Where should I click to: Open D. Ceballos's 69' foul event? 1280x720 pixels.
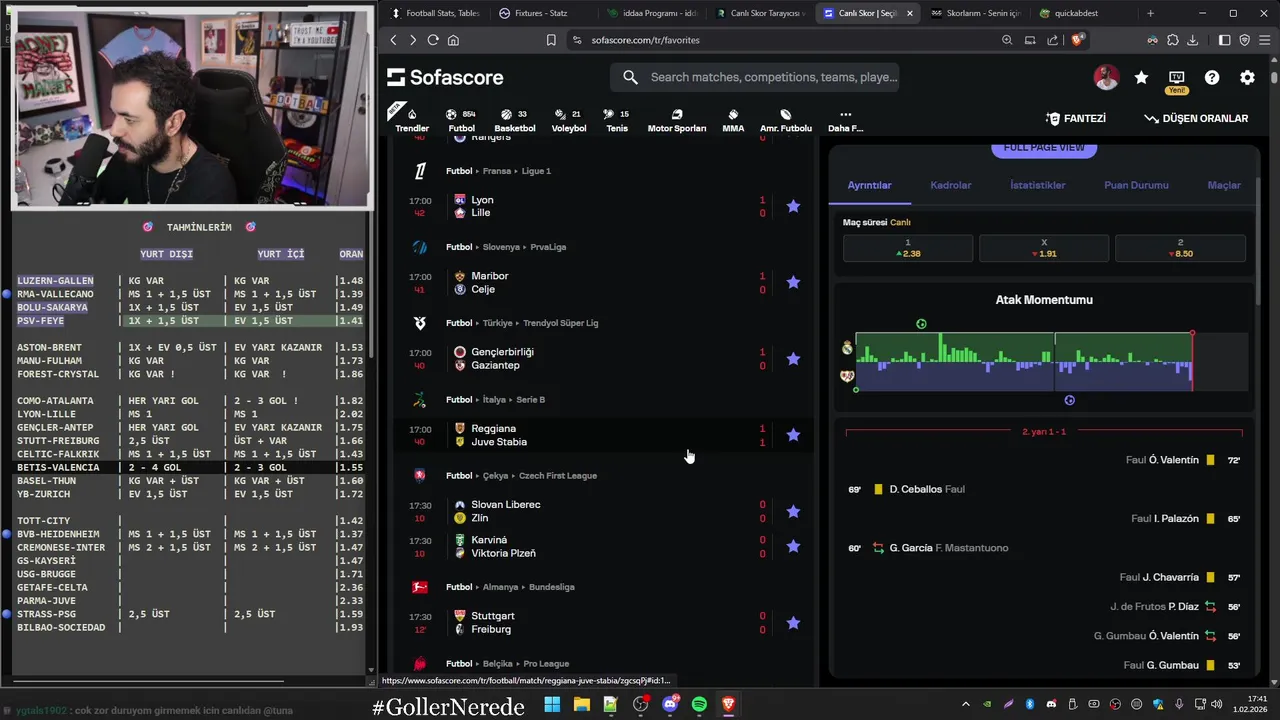point(906,489)
